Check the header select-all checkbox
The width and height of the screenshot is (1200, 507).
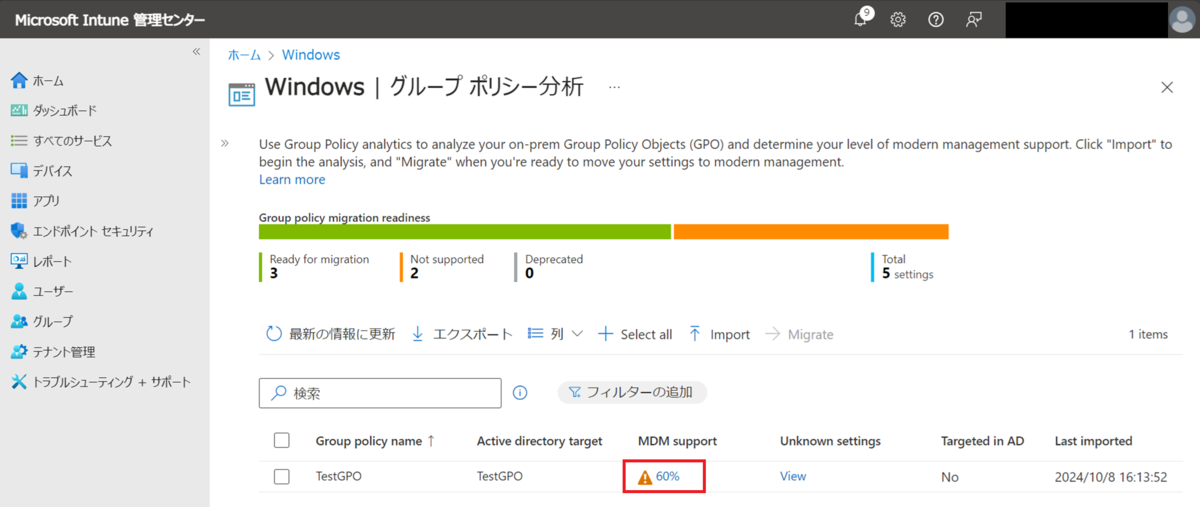[281, 441]
